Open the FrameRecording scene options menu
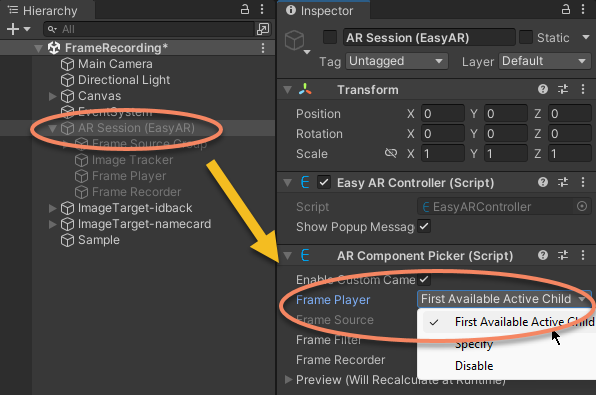Screen dimensions: 596x395 [x=263, y=48]
